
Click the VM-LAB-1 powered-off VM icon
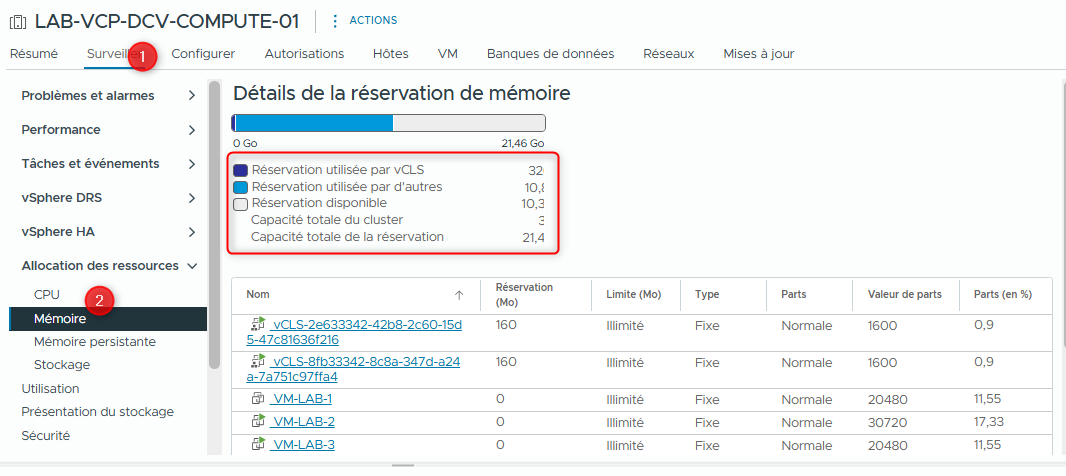258,398
